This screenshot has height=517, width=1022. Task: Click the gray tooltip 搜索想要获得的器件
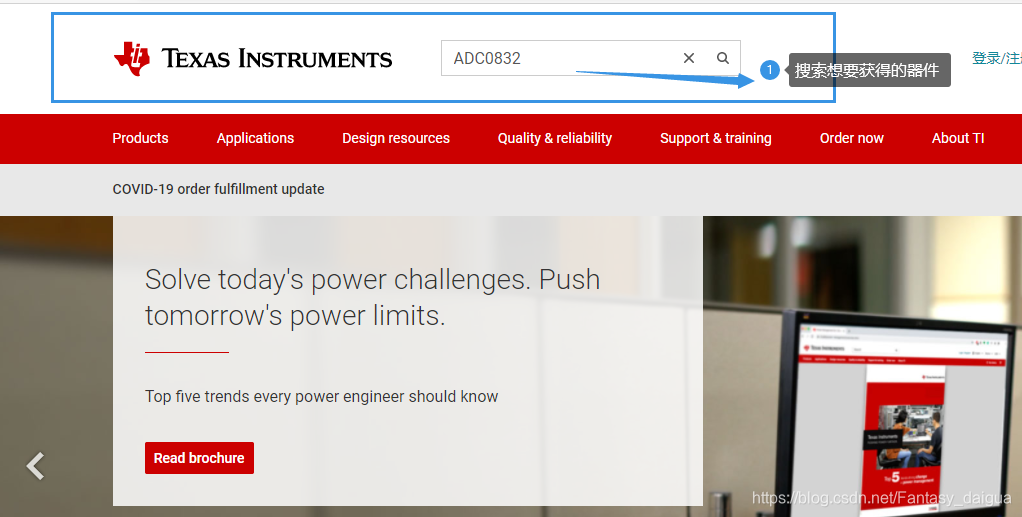point(869,70)
